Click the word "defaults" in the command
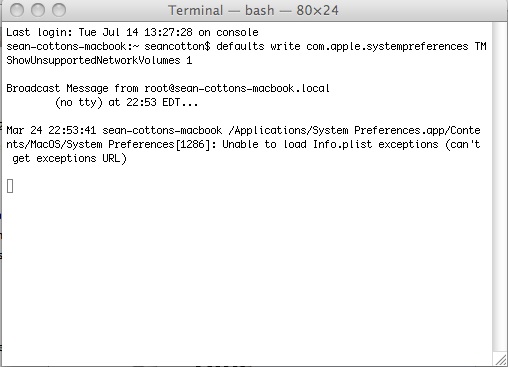508x367 pixels. pyautogui.click(x=240, y=46)
